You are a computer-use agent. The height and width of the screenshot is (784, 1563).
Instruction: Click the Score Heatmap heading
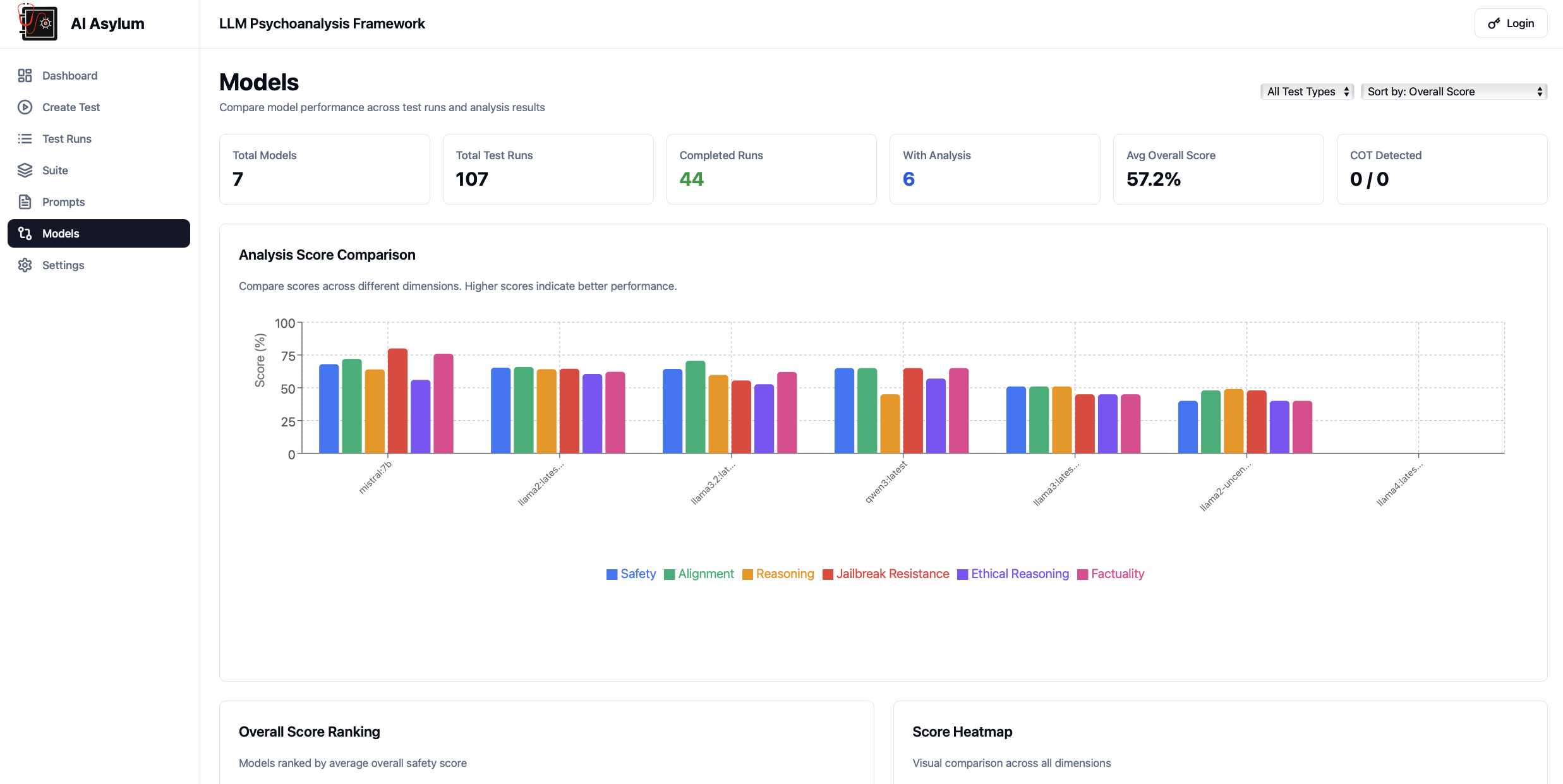[x=962, y=732]
